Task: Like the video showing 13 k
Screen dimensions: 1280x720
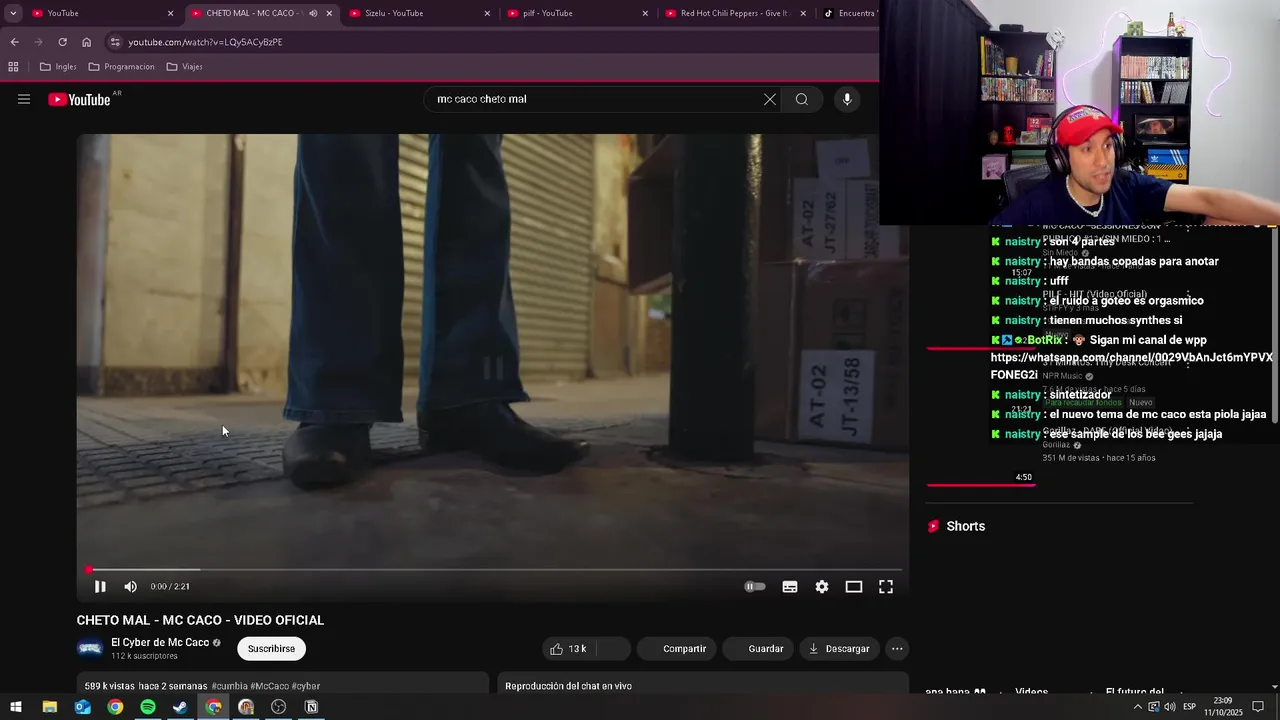Action: tap(569, 649)
